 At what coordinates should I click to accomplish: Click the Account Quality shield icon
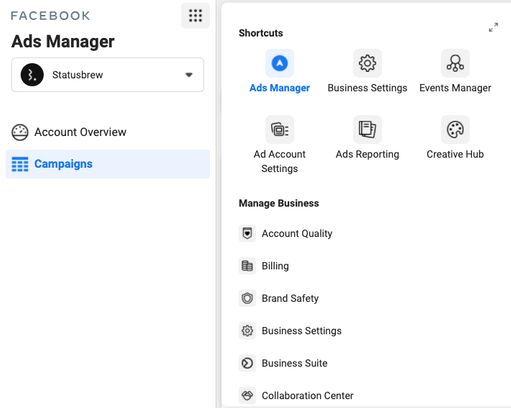pos(247,233)
